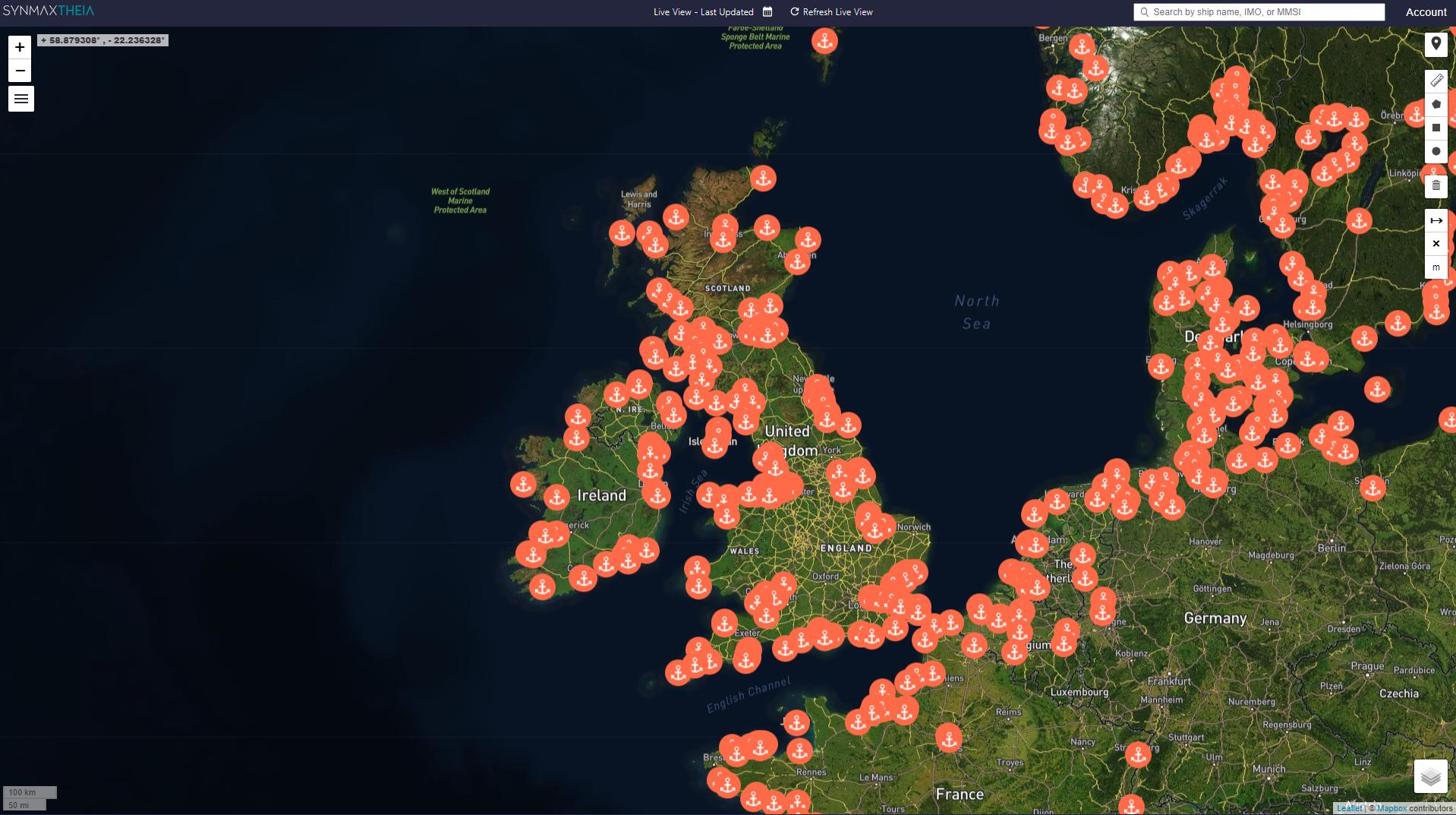Click the anchor marker northeast of Berlin near Szczecin
Viewport: 1456px width, 815px height.
[1372, 488]
